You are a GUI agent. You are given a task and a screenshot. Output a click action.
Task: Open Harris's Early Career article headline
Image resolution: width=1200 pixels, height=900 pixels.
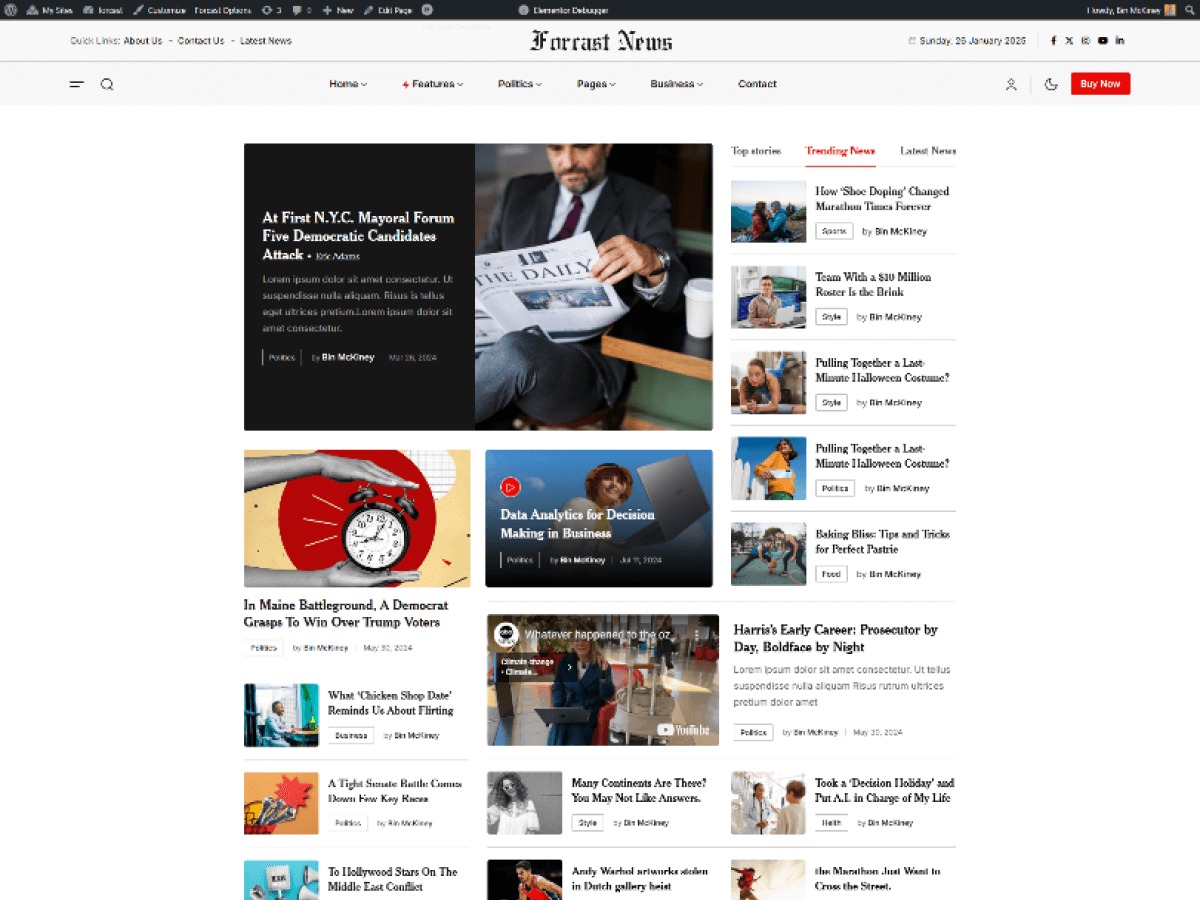(836, 638)
